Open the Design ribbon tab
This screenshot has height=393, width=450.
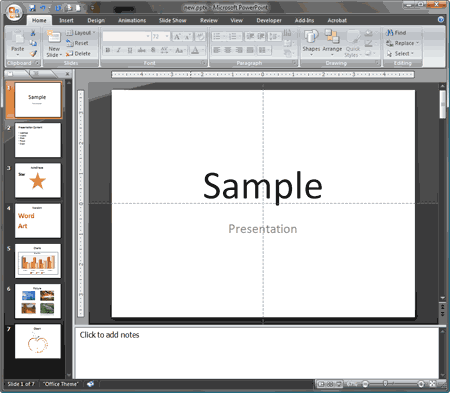96,20
